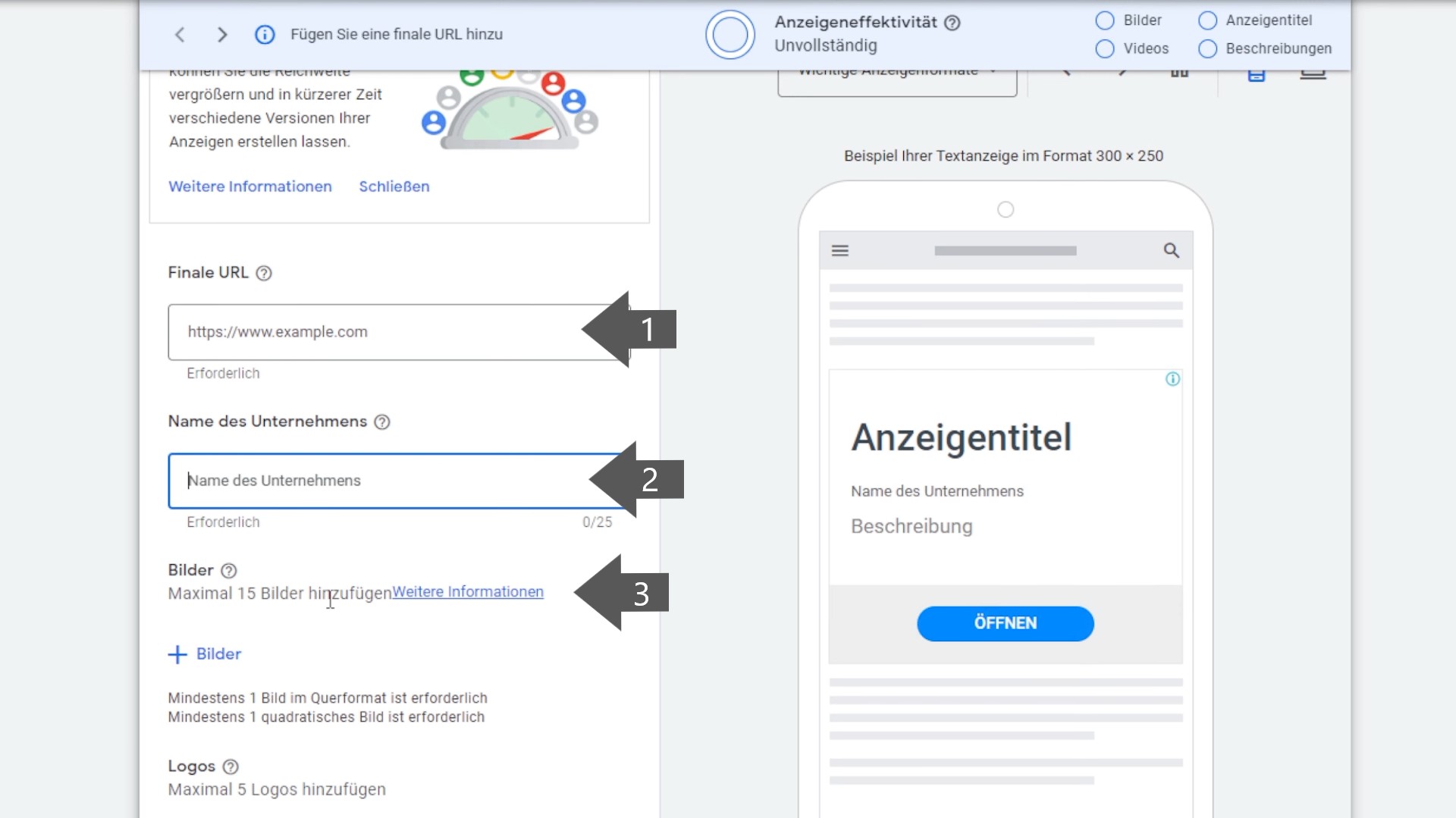The image size is (1456, 818).
Task: Open help icon next to Name des Unternehmens label
Action: [382, 422]
